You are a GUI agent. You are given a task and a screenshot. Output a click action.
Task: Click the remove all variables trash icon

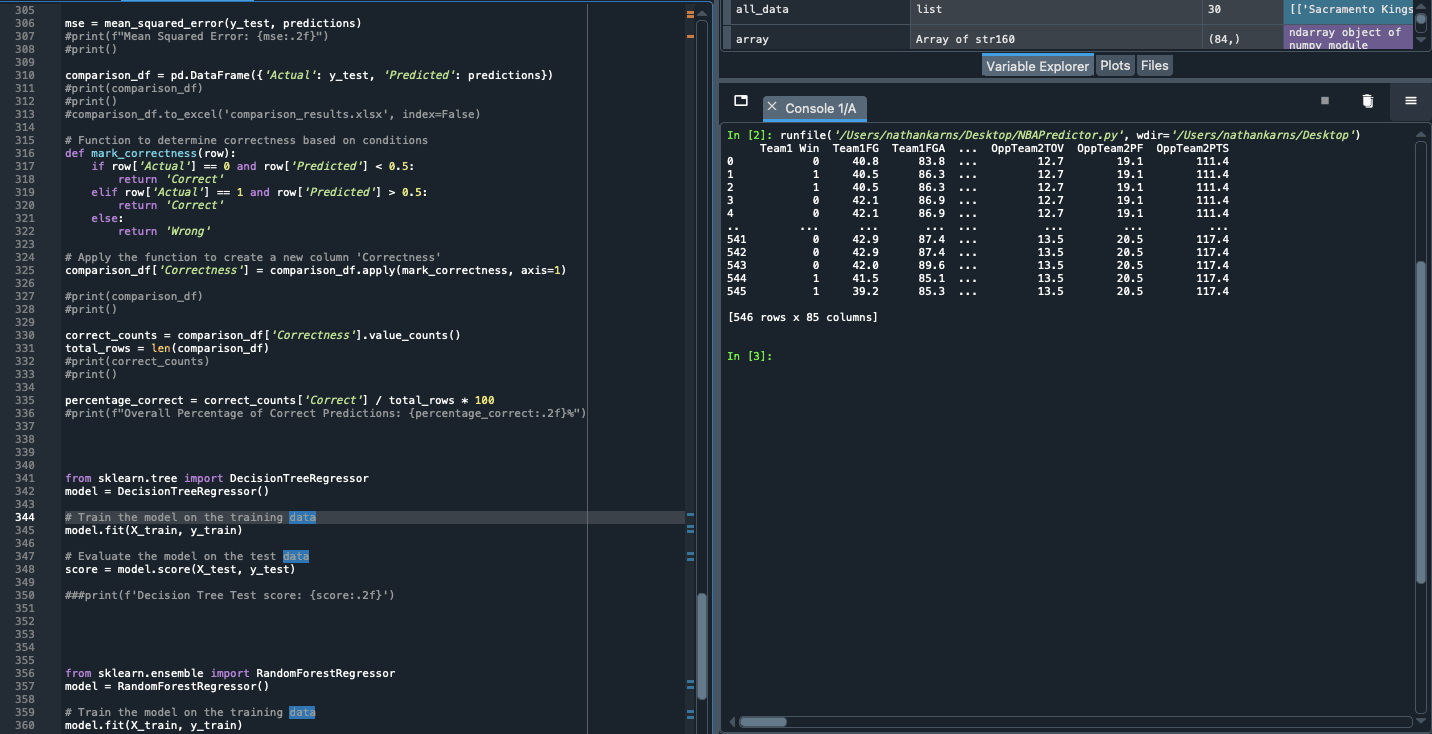1368,101
